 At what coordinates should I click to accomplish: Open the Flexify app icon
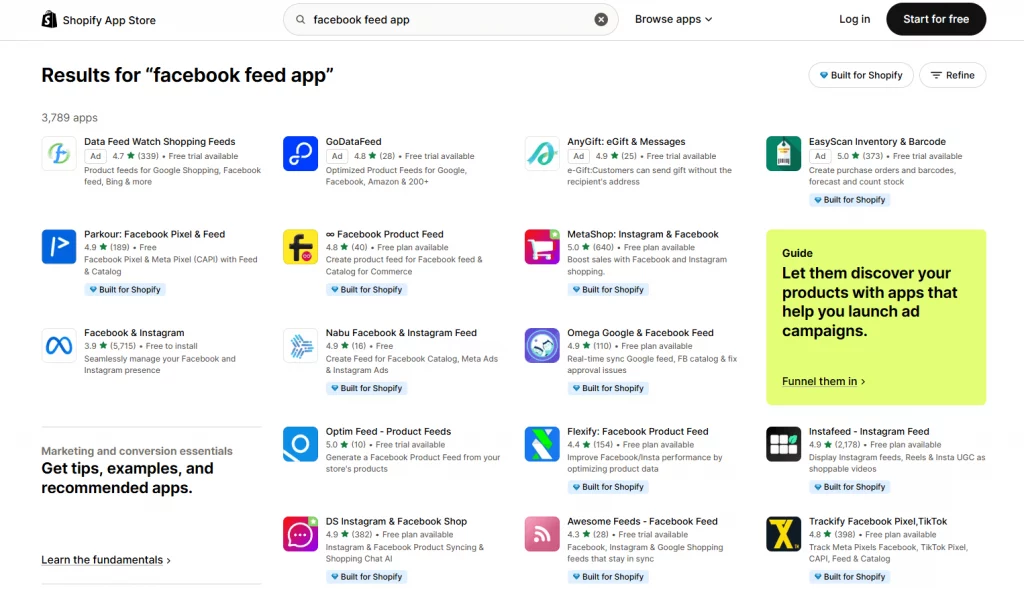(x=542, y=444)
